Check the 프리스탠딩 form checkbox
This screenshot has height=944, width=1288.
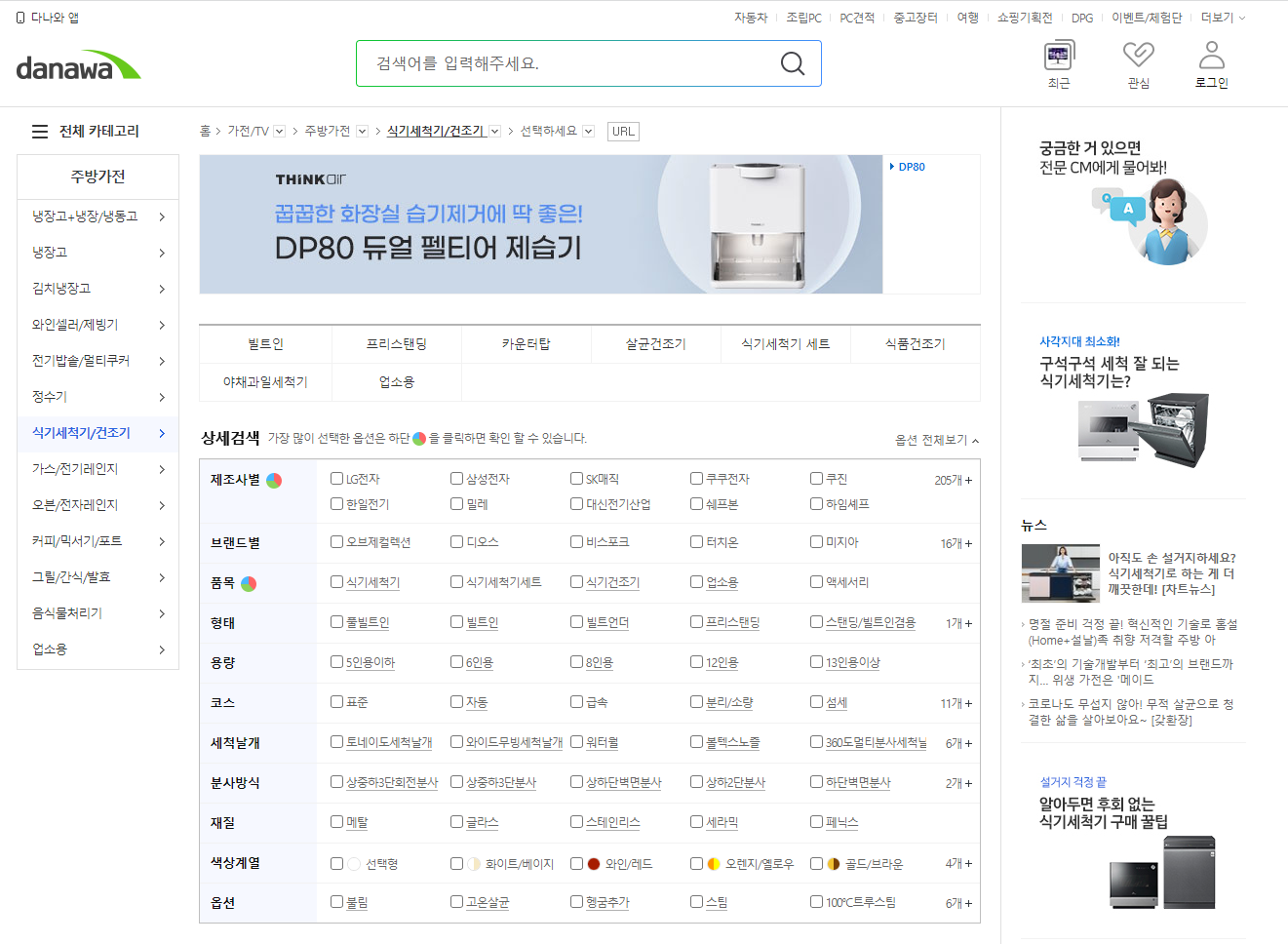tap(696, 622)
